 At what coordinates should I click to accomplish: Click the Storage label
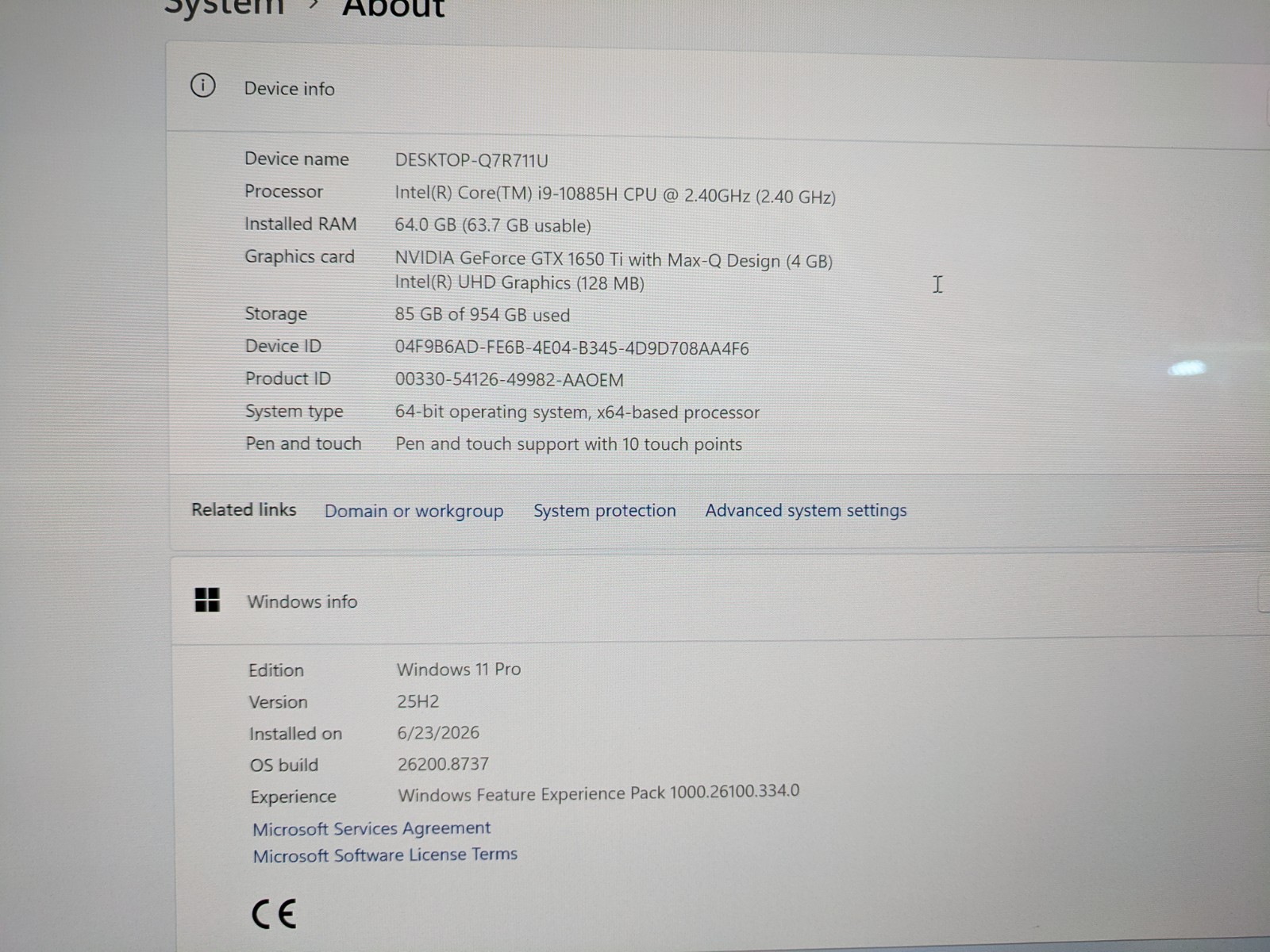pyautogui.click(x=275, y=314)
